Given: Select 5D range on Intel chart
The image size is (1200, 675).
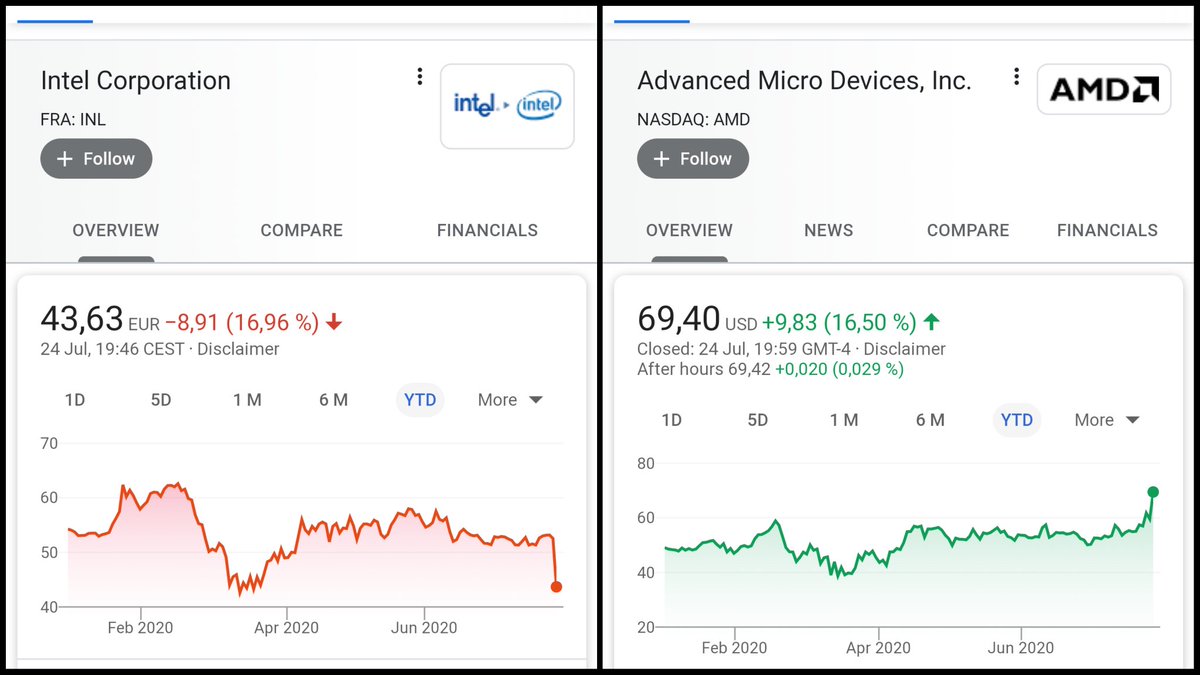Looking at the screenshot, I should (161, 400).
